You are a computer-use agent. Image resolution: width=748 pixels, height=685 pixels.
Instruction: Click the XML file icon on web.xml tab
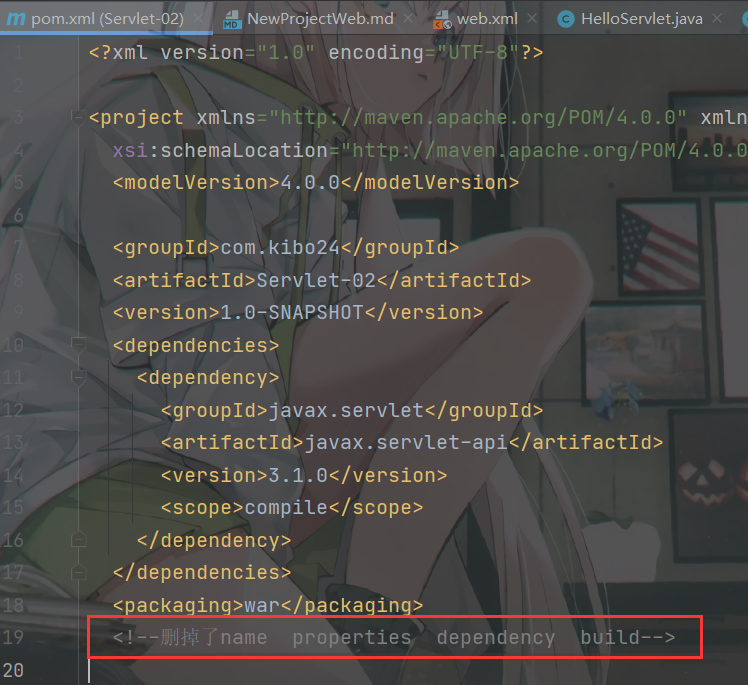[x=440, y=19]
